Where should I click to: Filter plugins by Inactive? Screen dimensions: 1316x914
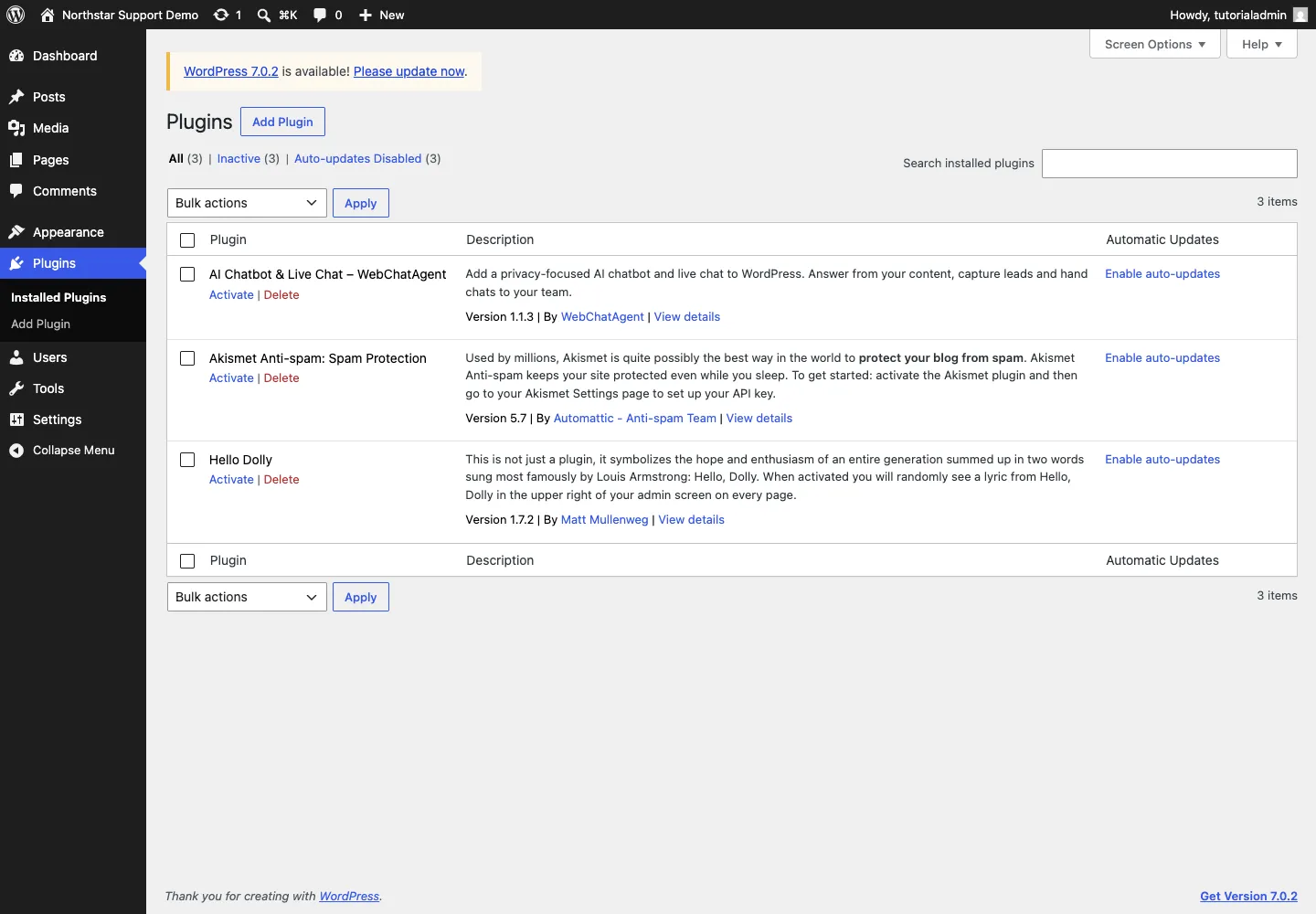239,158
